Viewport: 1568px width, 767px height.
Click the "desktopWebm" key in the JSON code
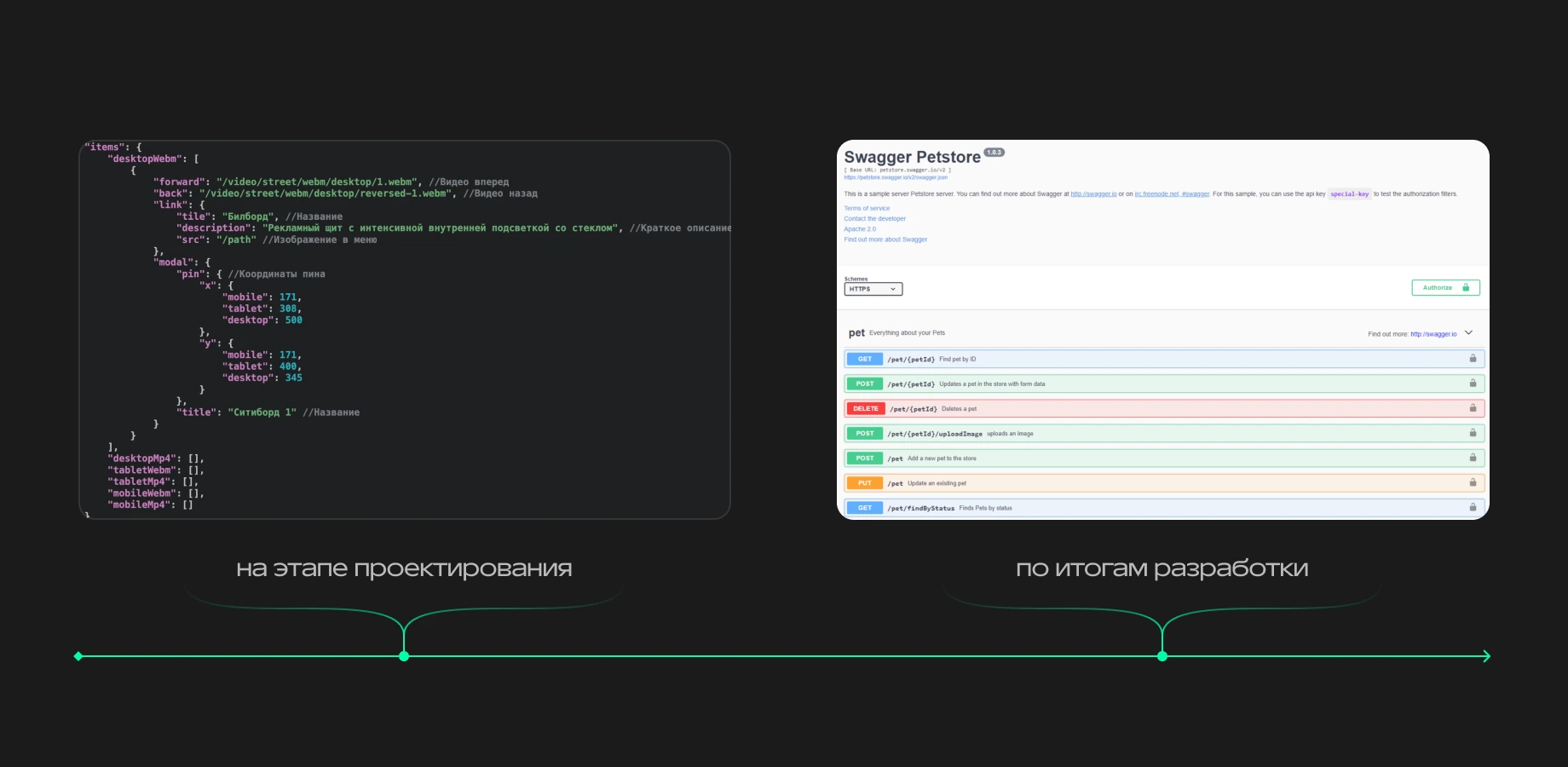[143, 159]
